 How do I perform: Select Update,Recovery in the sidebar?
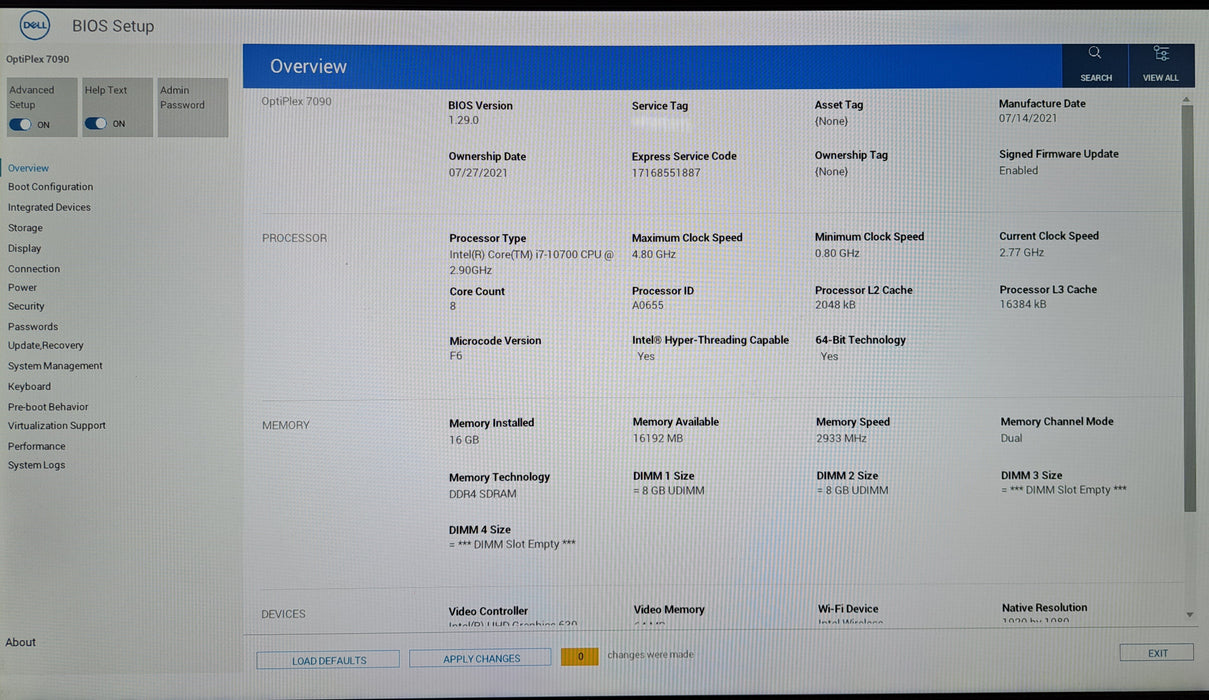[46, 345]
